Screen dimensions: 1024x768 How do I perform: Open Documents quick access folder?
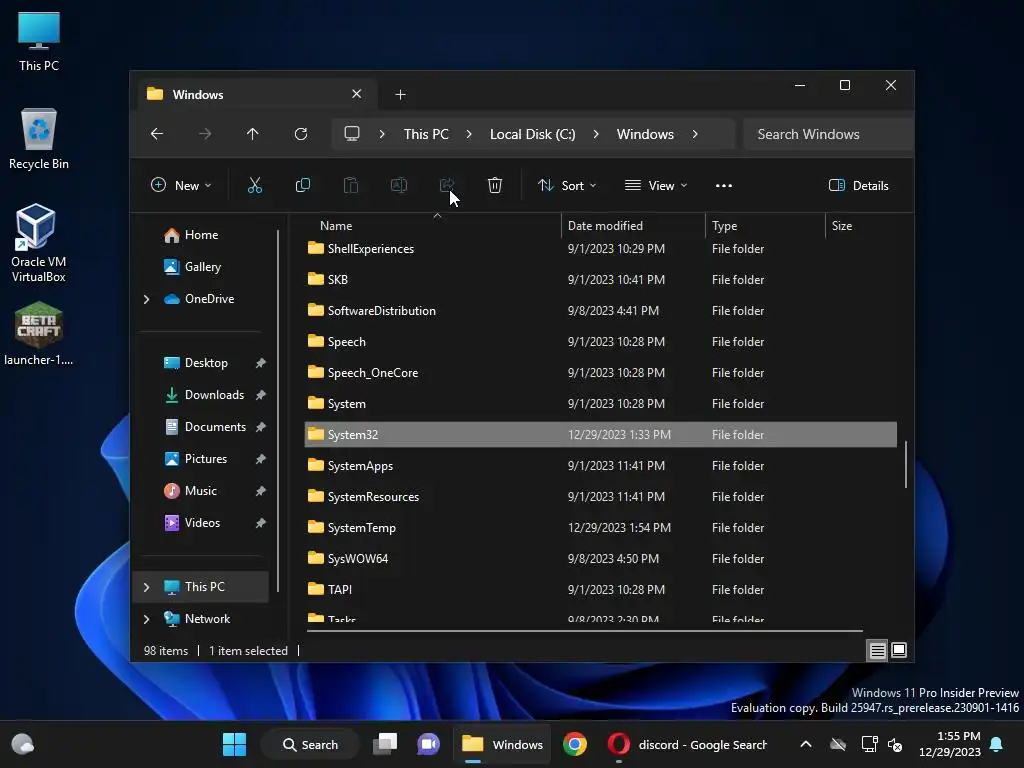pyautogui.click(x=204, y=427)
